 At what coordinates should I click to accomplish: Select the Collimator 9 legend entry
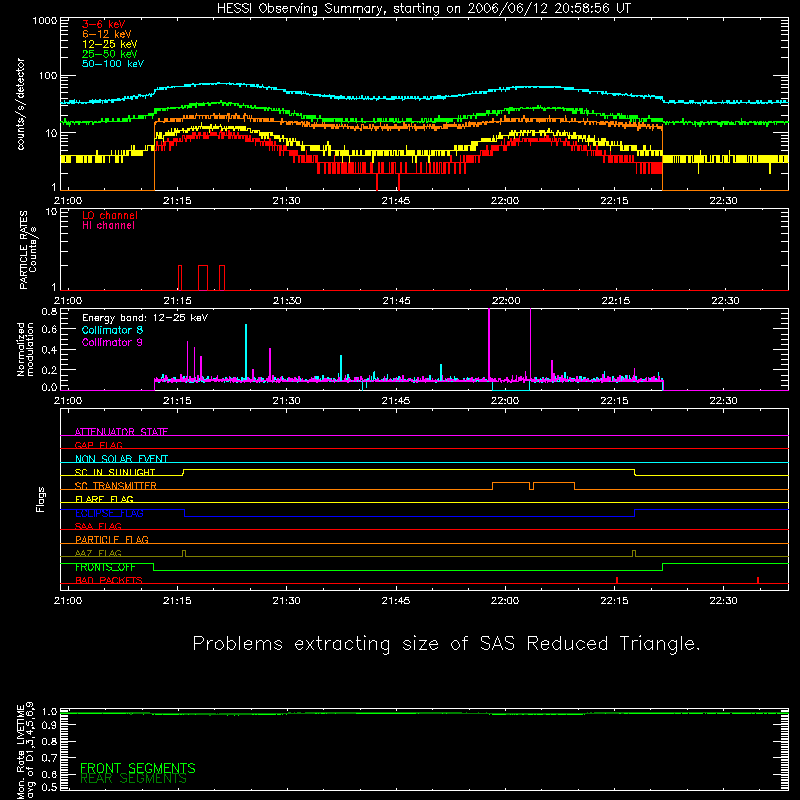pyautogui.click(x=112, y=342)
